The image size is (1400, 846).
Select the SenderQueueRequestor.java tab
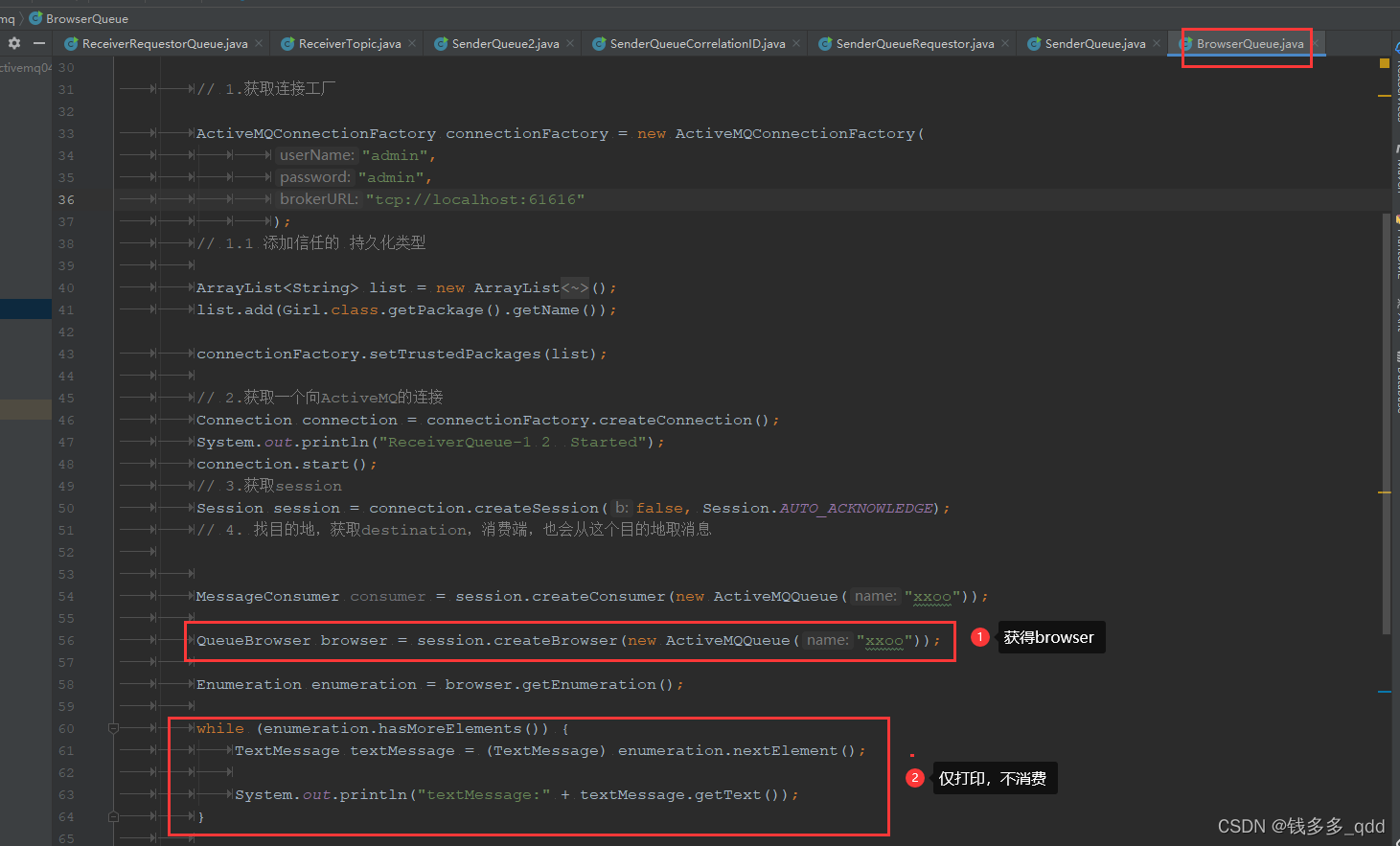(x=915, y=44)
